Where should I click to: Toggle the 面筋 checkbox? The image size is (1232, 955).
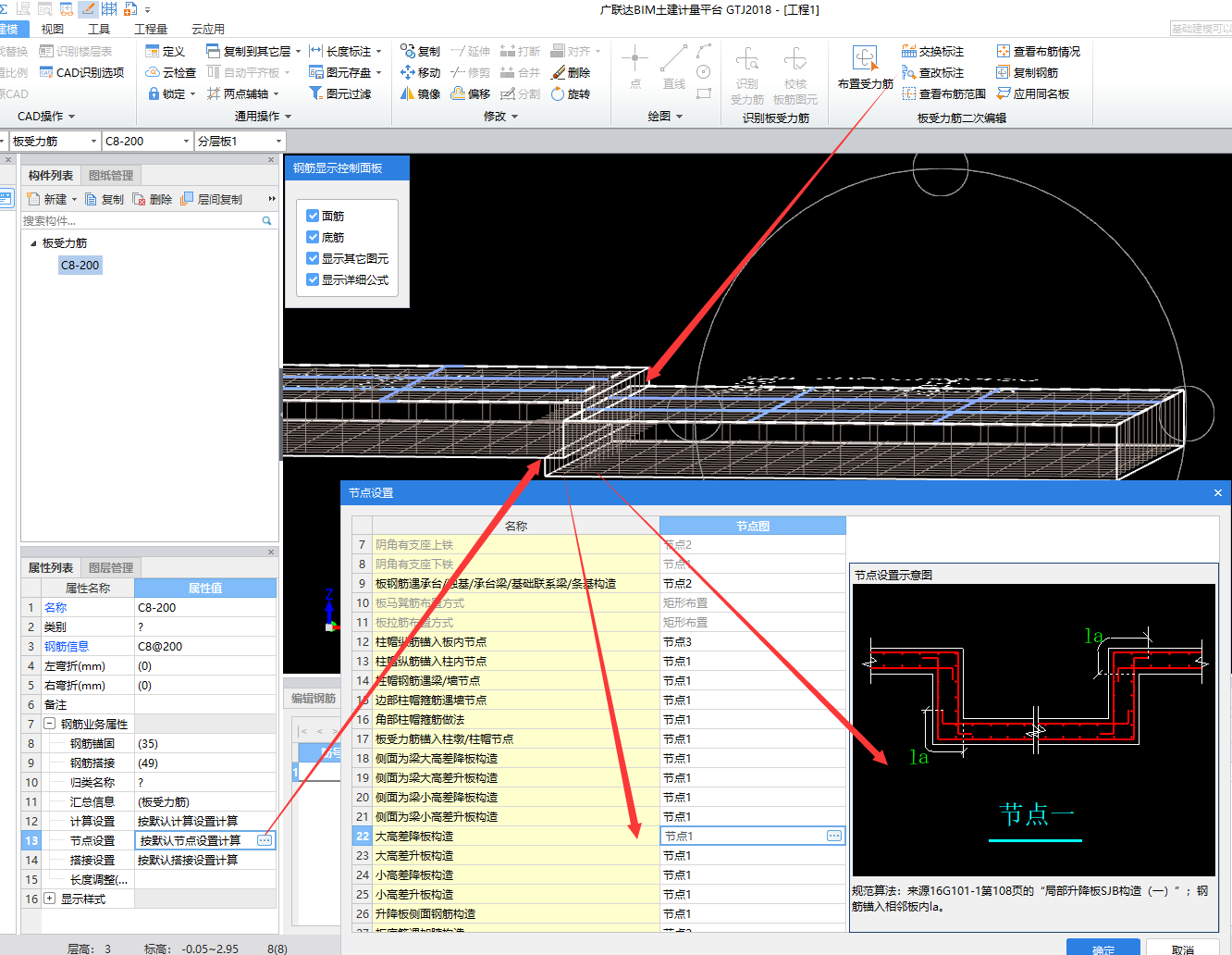coord(313,216)
